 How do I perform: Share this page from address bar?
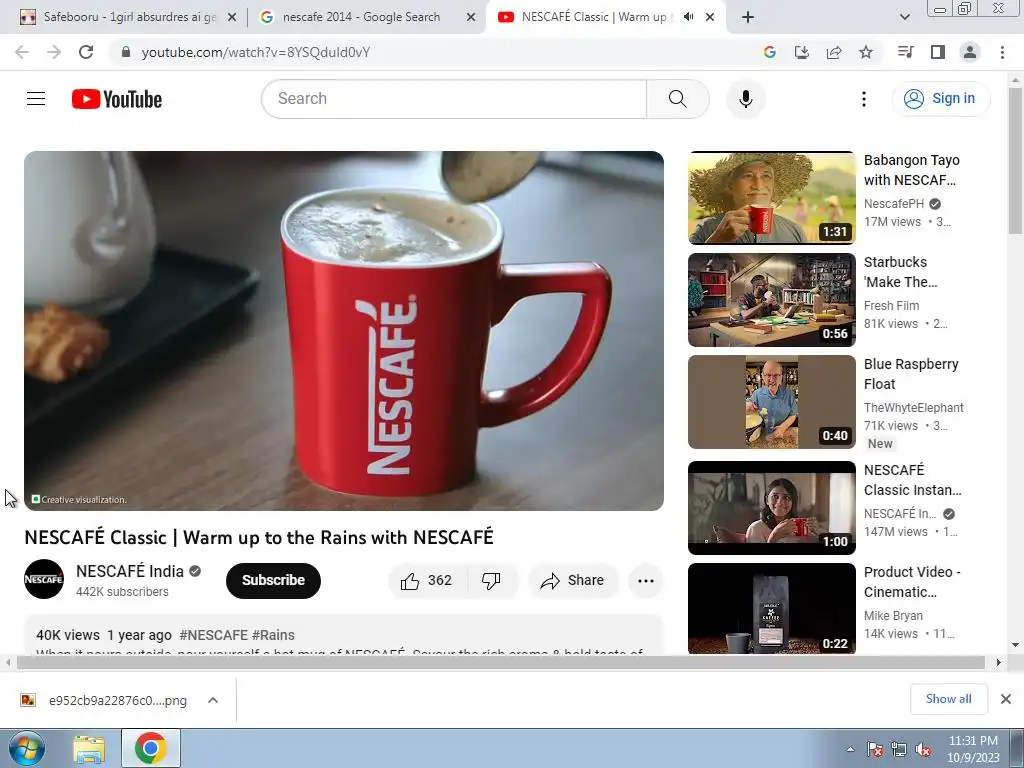coord(834,52)
